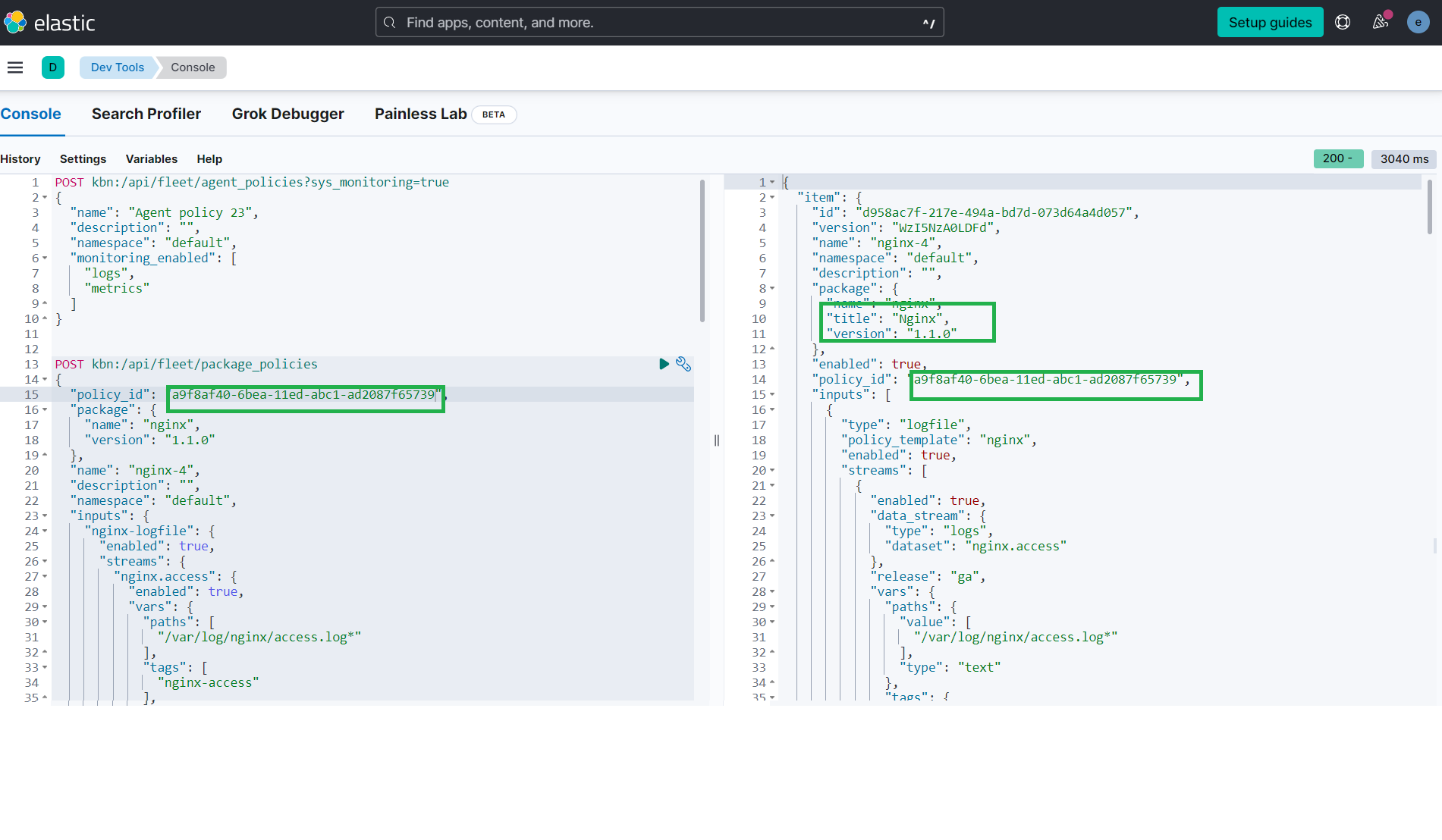Open the History menu
This screenshot has width=1442, height=840.
[x=20, y=158]
